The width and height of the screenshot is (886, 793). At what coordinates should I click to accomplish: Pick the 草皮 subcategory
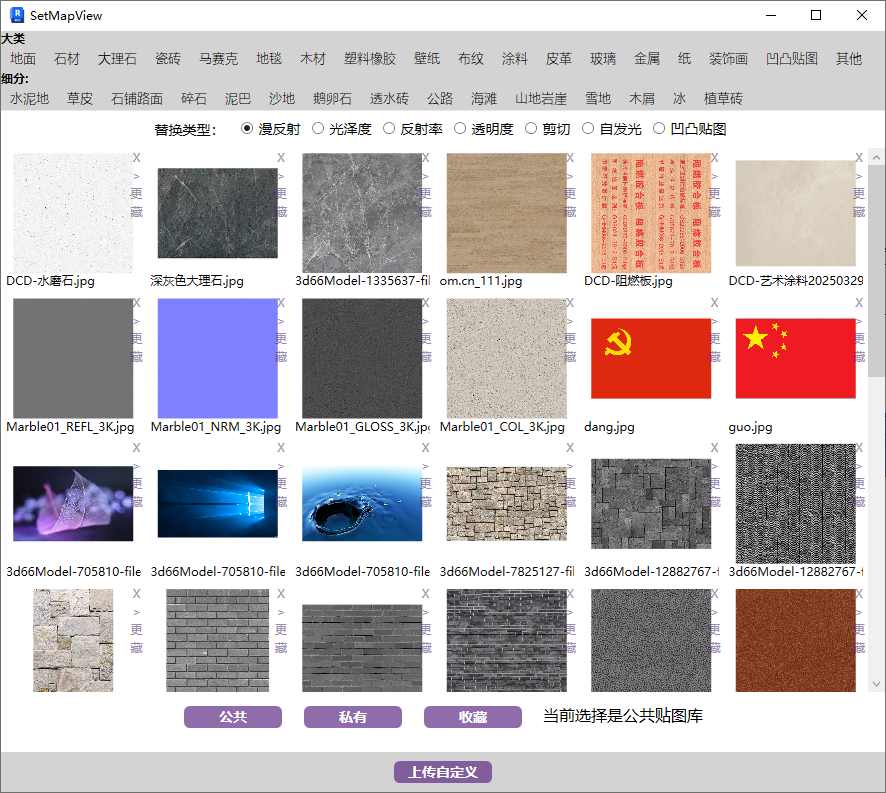coord(80,99)
